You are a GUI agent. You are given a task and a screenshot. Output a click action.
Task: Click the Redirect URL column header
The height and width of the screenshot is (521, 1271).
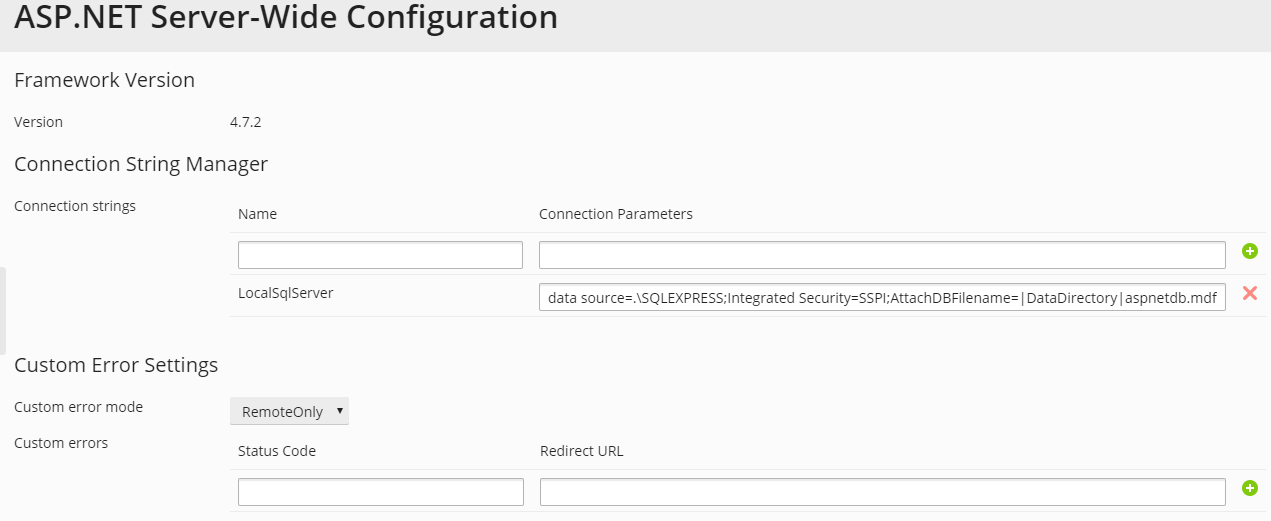click(581, 451)
